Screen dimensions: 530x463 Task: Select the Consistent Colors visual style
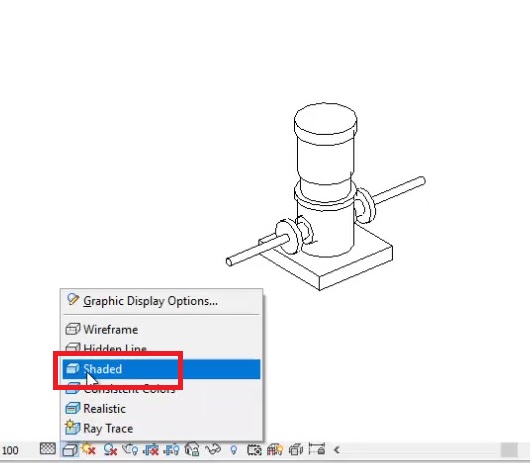point(161,390)
